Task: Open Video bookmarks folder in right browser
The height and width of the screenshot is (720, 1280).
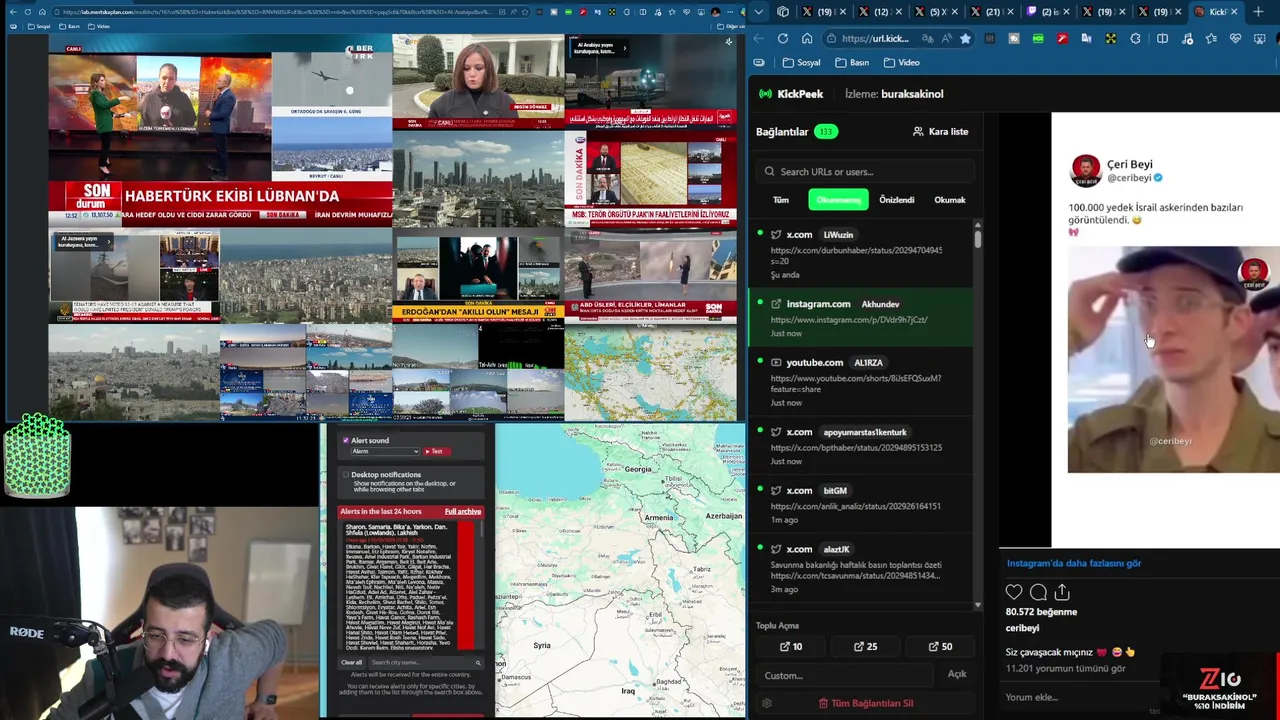Action: click(901, 62)
